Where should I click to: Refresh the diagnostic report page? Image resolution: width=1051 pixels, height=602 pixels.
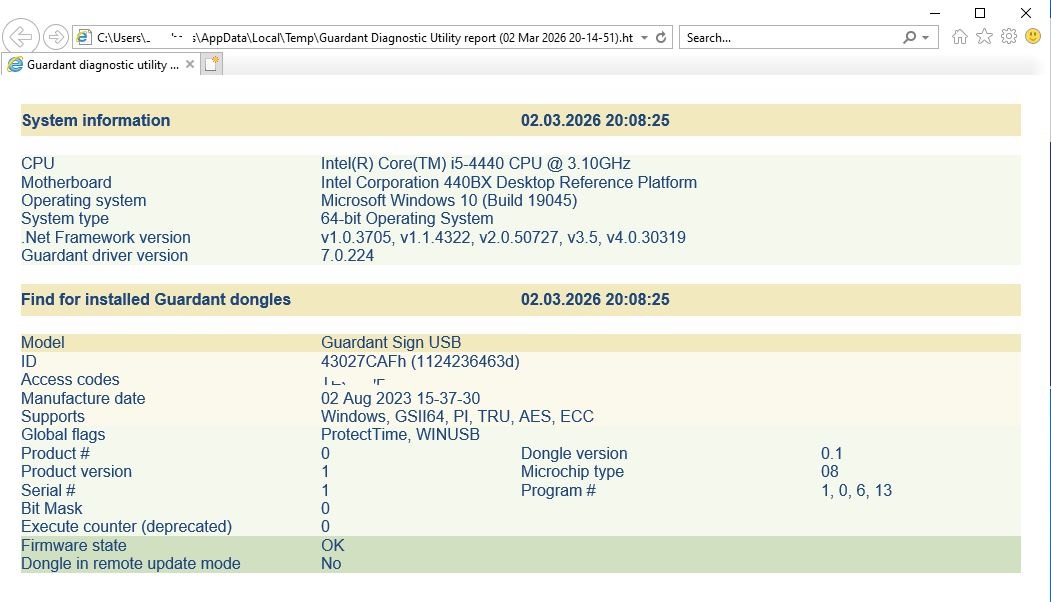point(661,37)
